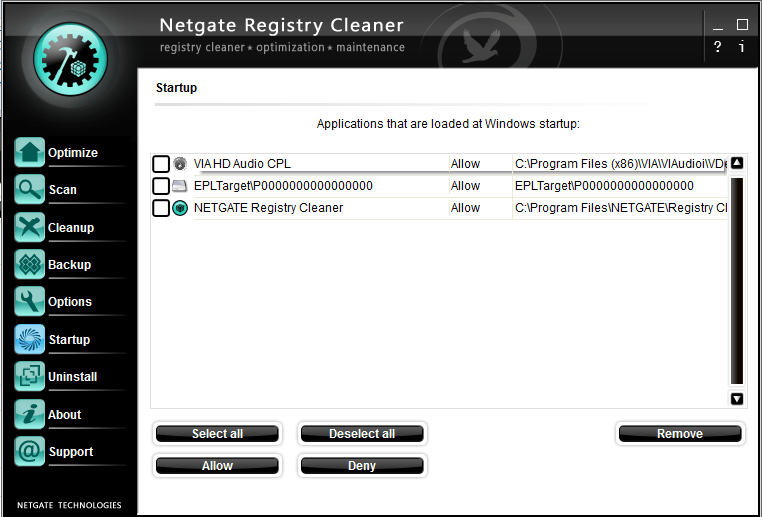The width and height of the screenshot is (762, 517).
Task: Click the NETGATE Registry Cleaner row icon
Action: tap(180, 208)
